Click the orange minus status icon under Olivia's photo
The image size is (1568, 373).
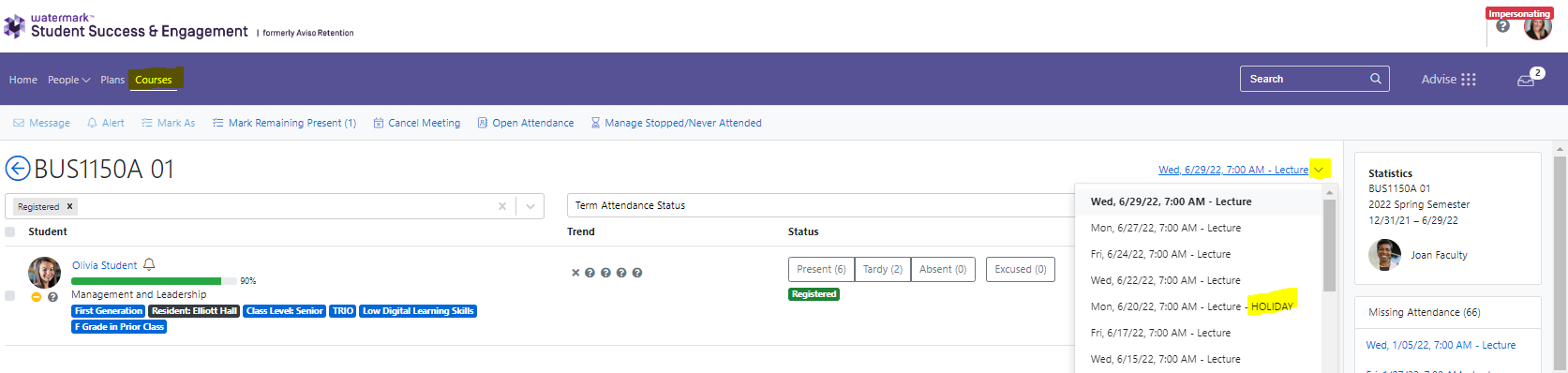point(37,296)
